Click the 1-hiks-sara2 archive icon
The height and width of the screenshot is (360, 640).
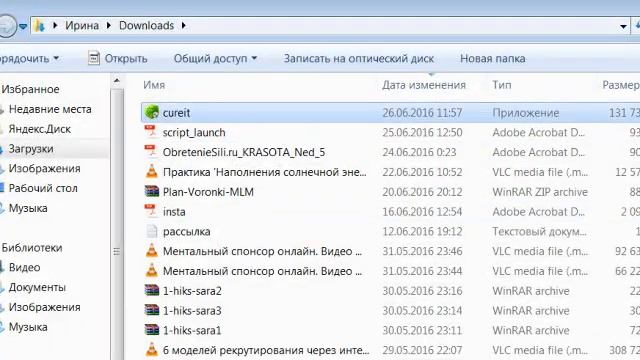[151, 290]
